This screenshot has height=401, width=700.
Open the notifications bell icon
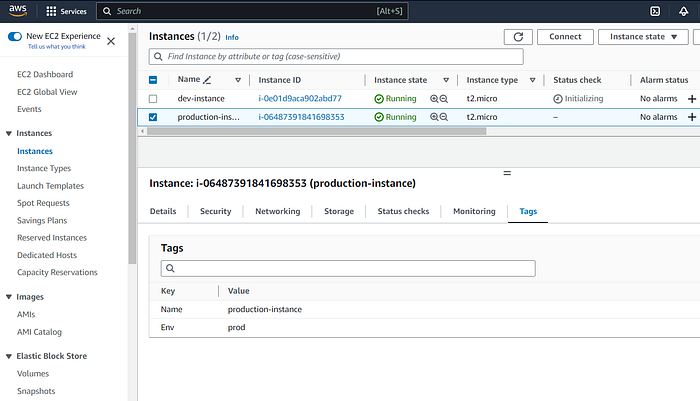tap(683, 11)
